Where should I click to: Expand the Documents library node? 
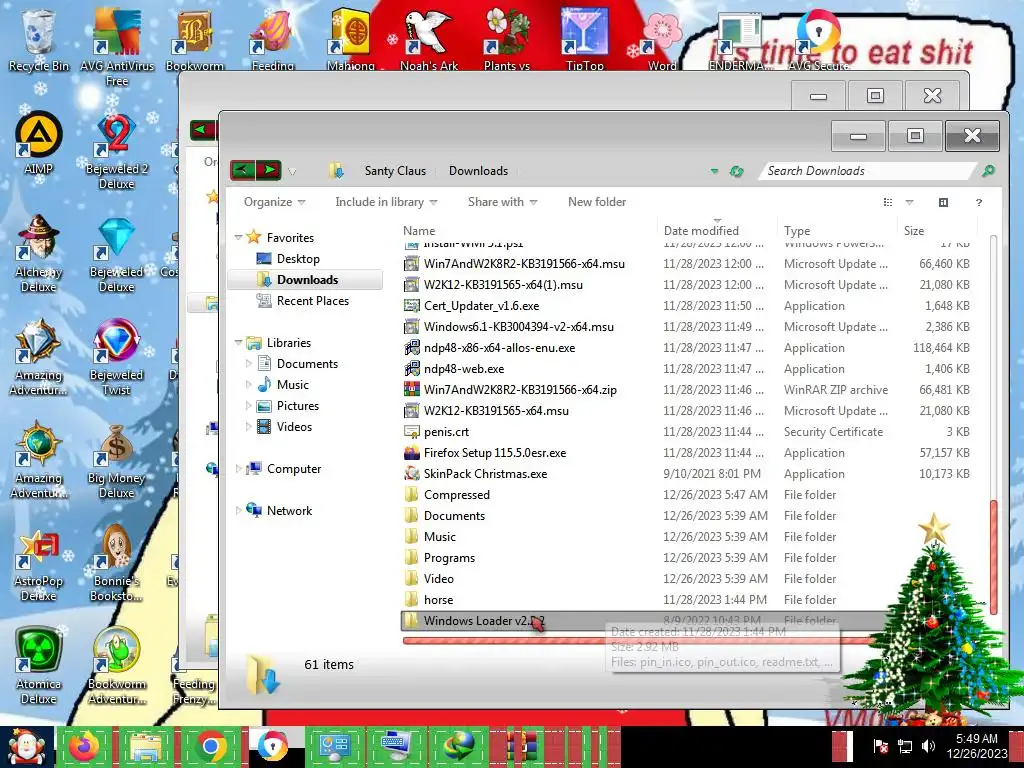pyautogui.click(x=249, y=364)
